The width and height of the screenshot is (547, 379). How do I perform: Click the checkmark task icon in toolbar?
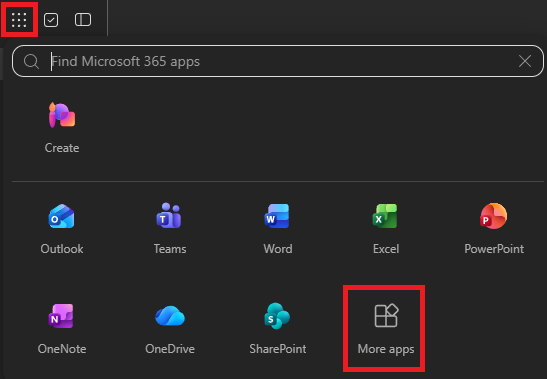pyautogui.click(x=51, y=20)
